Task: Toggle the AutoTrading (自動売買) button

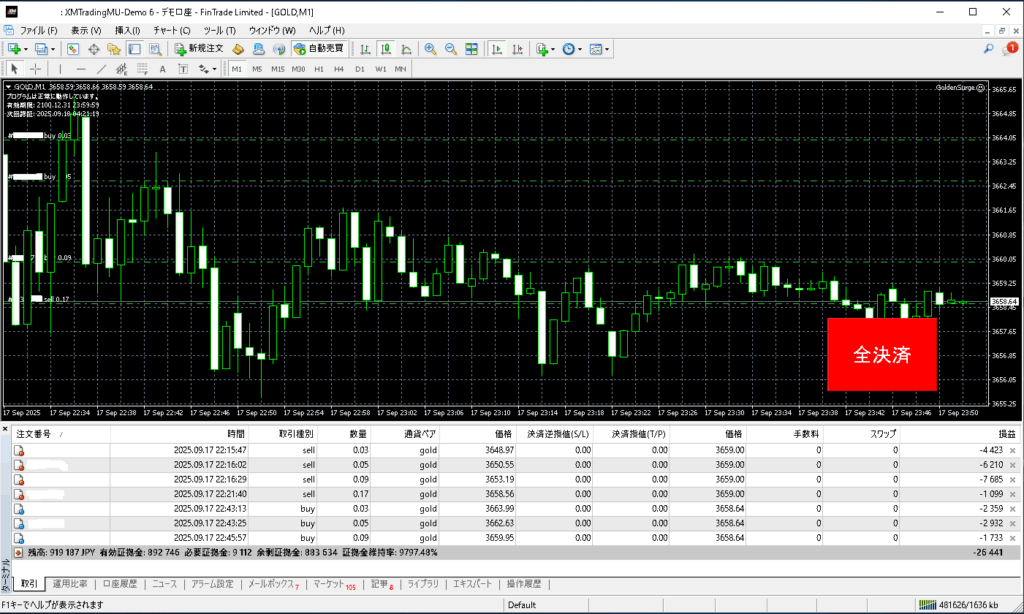Action: click(x=319, y=48)
